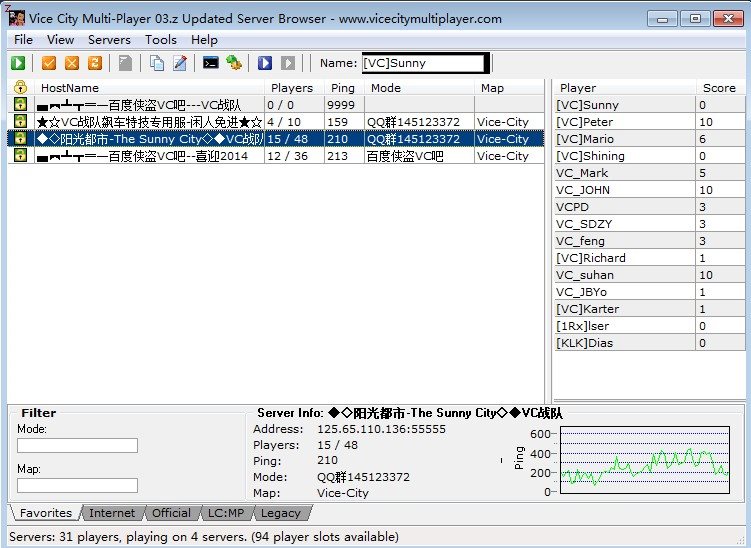Click lock icon of the 15 / 48 server row
Screen dimensions: 751x548
20,138
